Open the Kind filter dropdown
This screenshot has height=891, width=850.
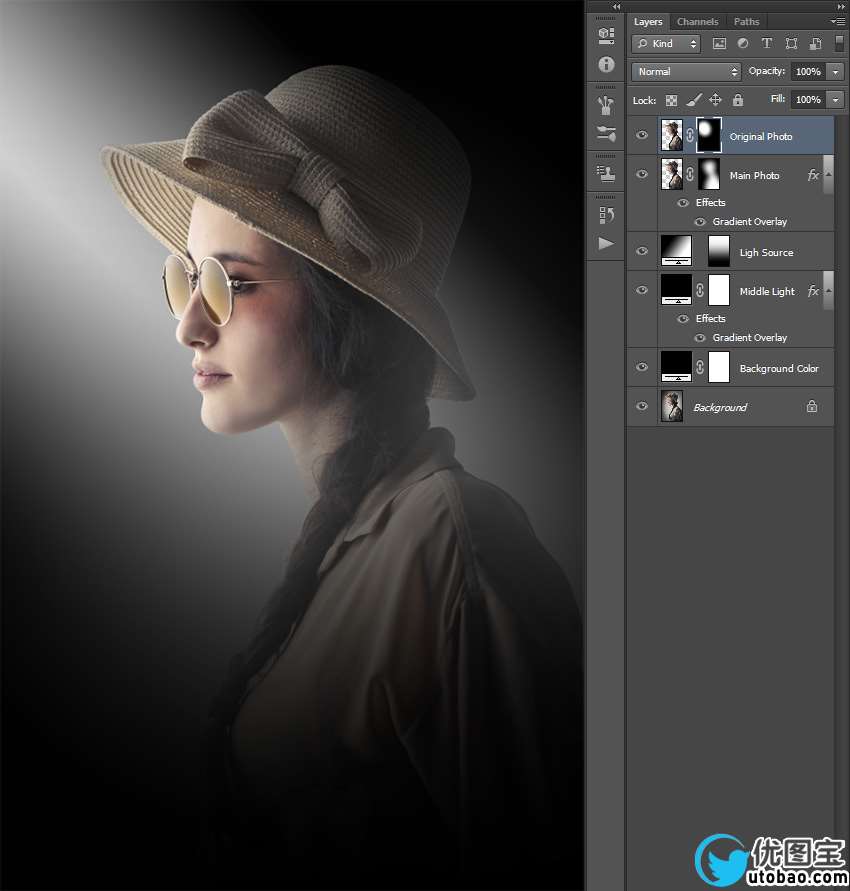pos(666,44)
